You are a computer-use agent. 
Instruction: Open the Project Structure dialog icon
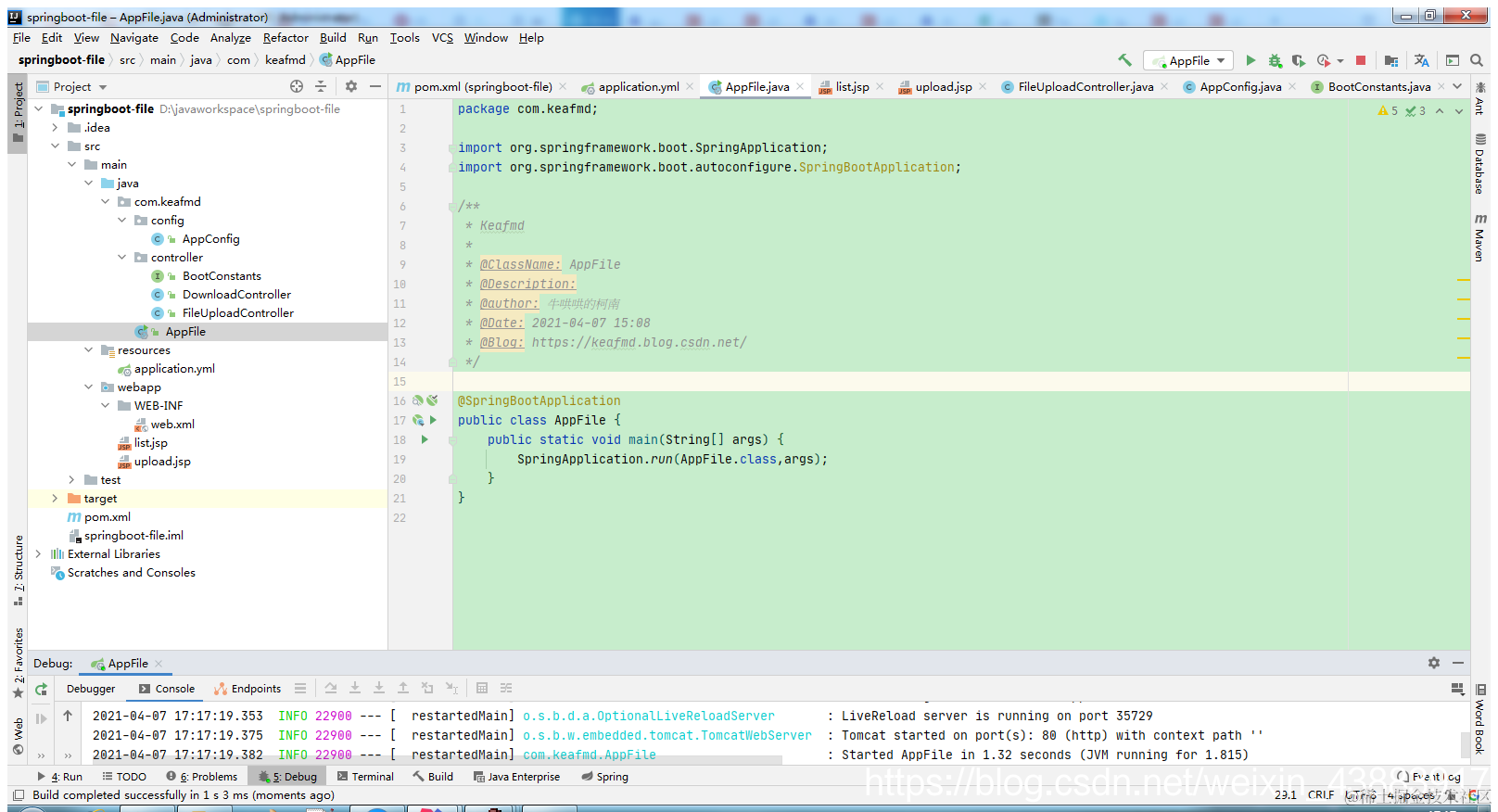pos(1391,60)
